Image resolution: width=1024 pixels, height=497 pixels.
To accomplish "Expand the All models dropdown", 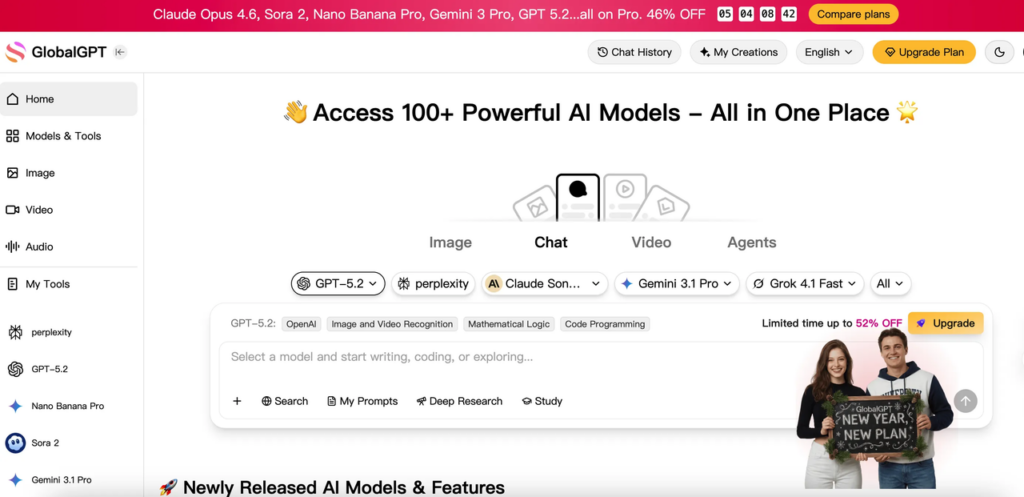I will 890,284.
